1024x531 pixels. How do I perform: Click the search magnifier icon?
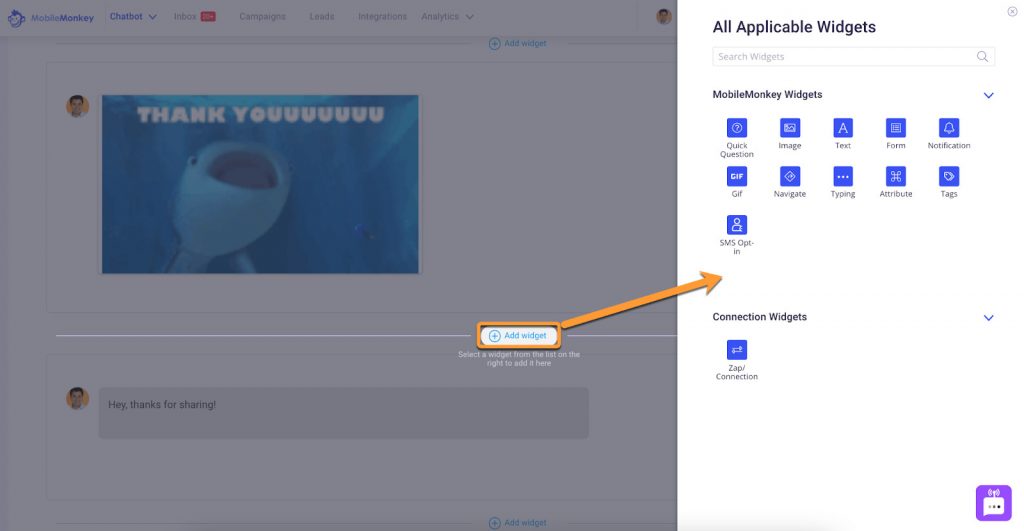click(x=982, y=57)
